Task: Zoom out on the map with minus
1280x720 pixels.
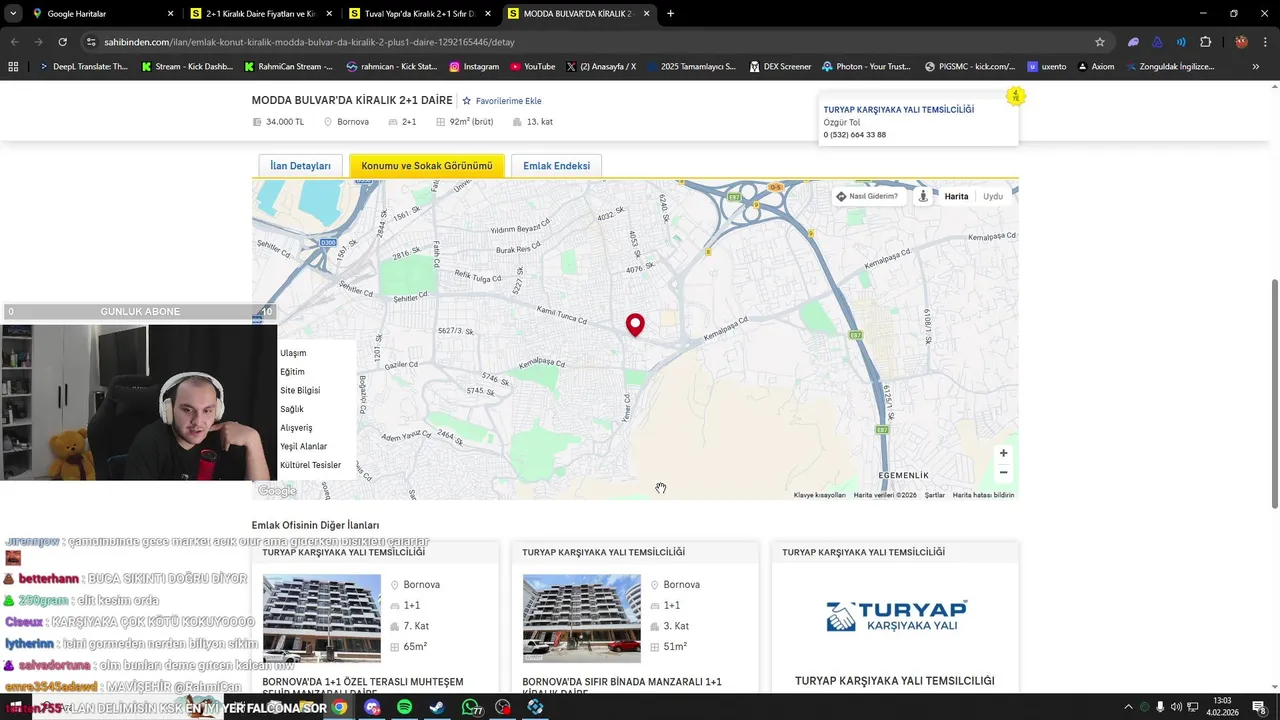Action: pos(1003,472)
